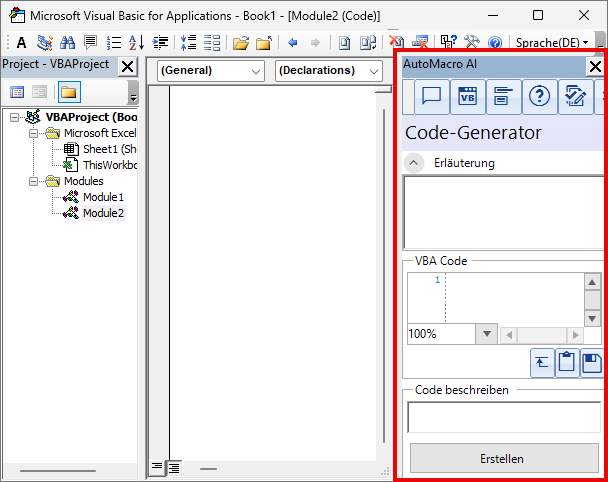Screen dimensions: 608x482
Task: Collapse the Erläuterung section
Action: [x=413, y=163]
